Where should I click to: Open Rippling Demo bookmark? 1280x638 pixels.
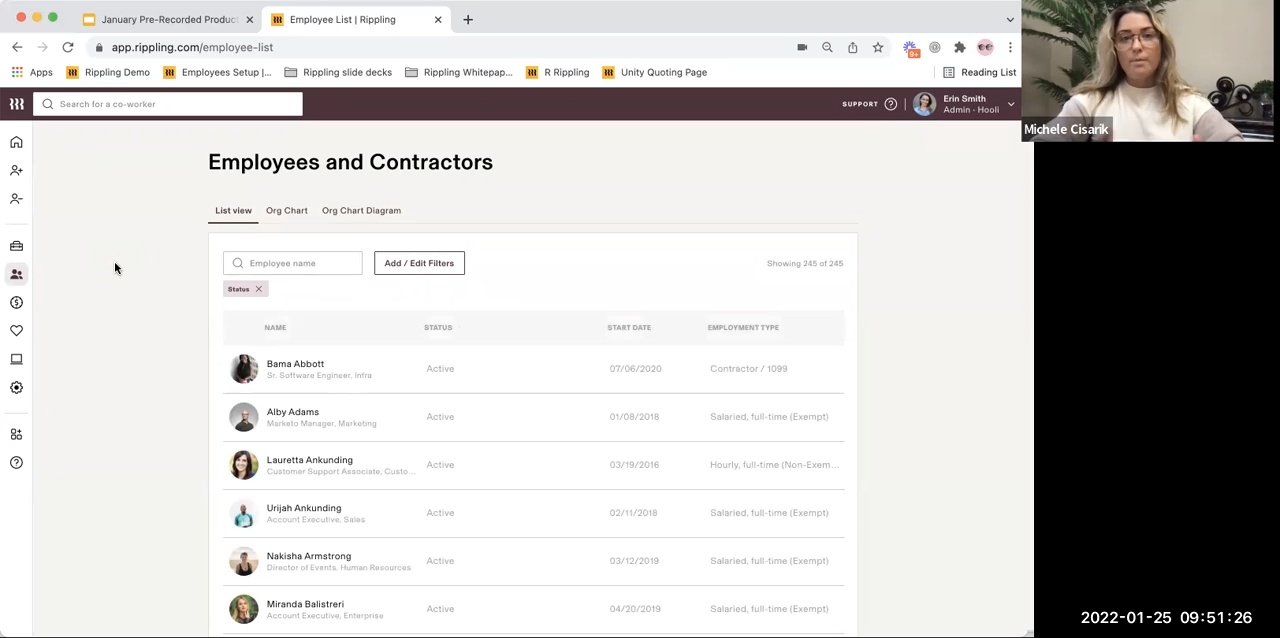tap(108, 72)
